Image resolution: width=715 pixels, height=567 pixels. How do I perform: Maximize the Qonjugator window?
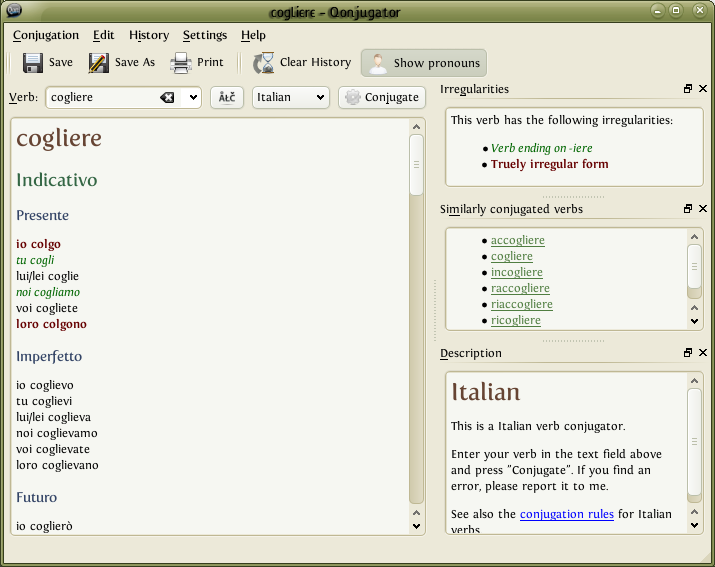tap(676, 10)
